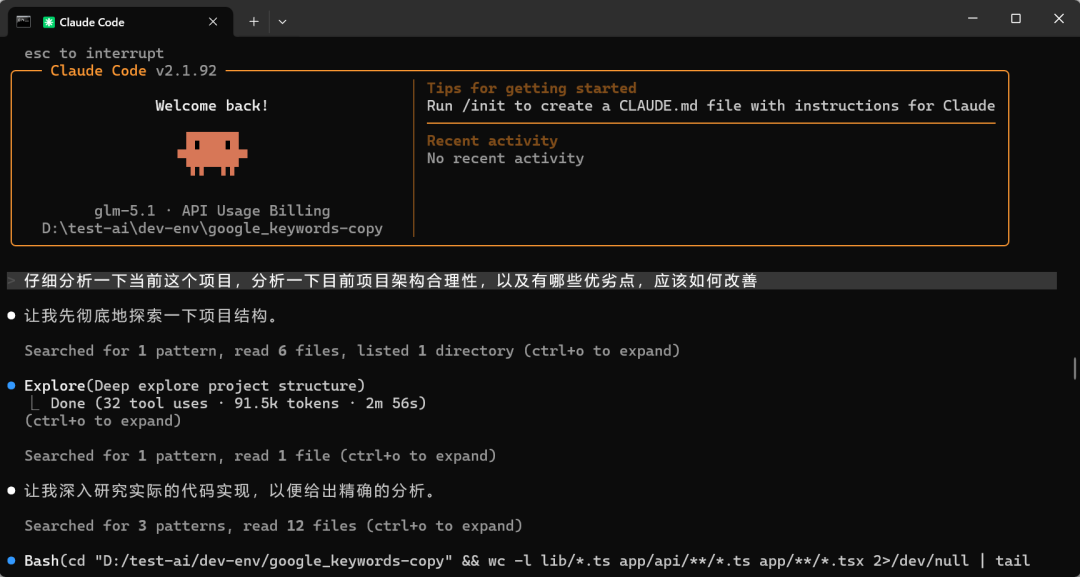Image resolution: width=1080 pixels, height=577 pixels.
Task: Click the blue bullet beside Bash command
Action: pos(11,560)
